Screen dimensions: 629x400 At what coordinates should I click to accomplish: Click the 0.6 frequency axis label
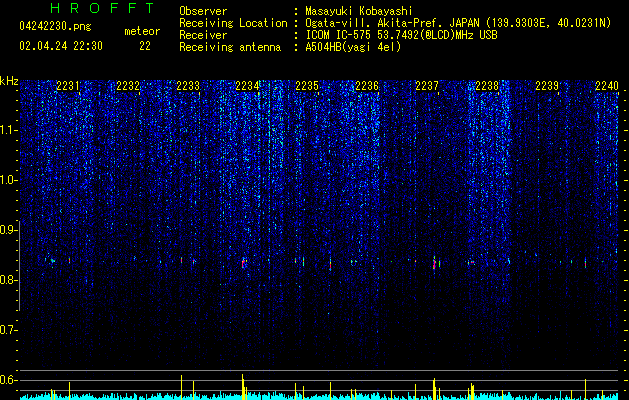(8, 380)
